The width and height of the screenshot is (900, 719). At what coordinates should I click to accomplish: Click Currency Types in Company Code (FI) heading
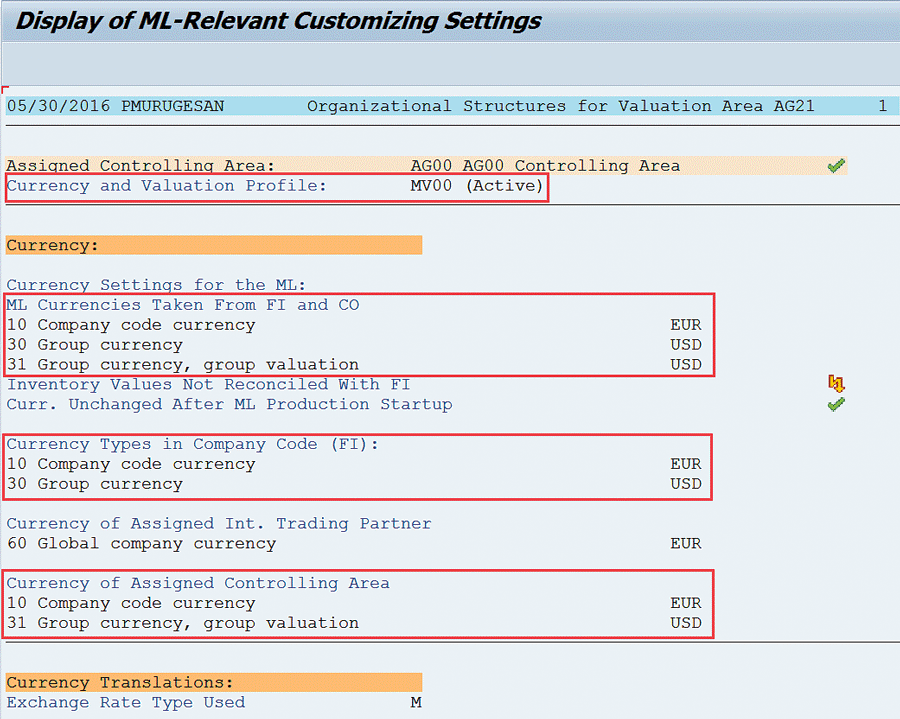[x=193, y=444]
